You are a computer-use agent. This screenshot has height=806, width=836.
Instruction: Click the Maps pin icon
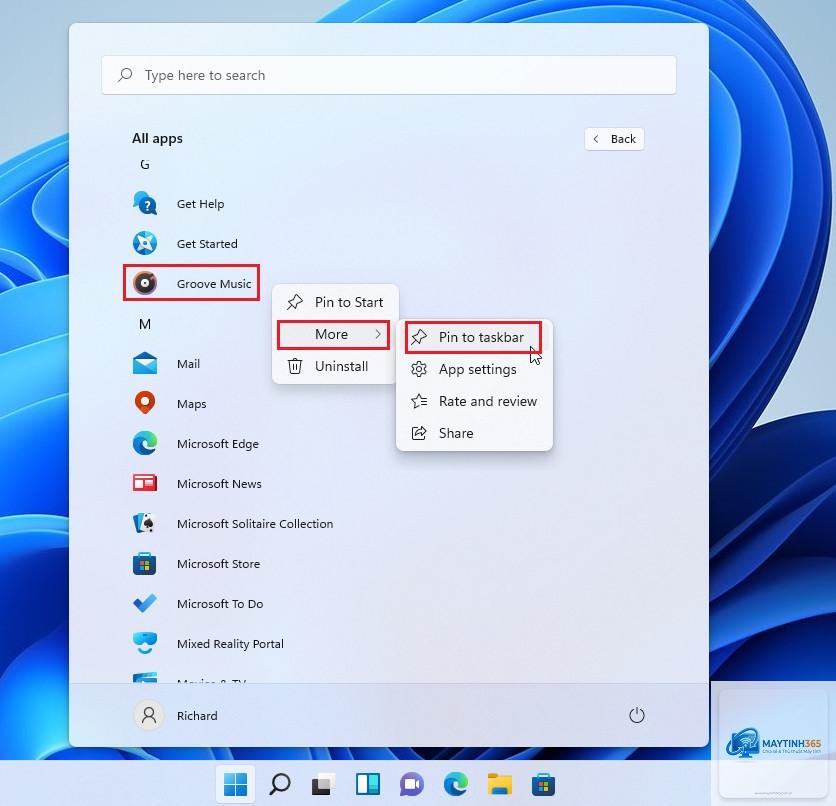click(145, 403)
